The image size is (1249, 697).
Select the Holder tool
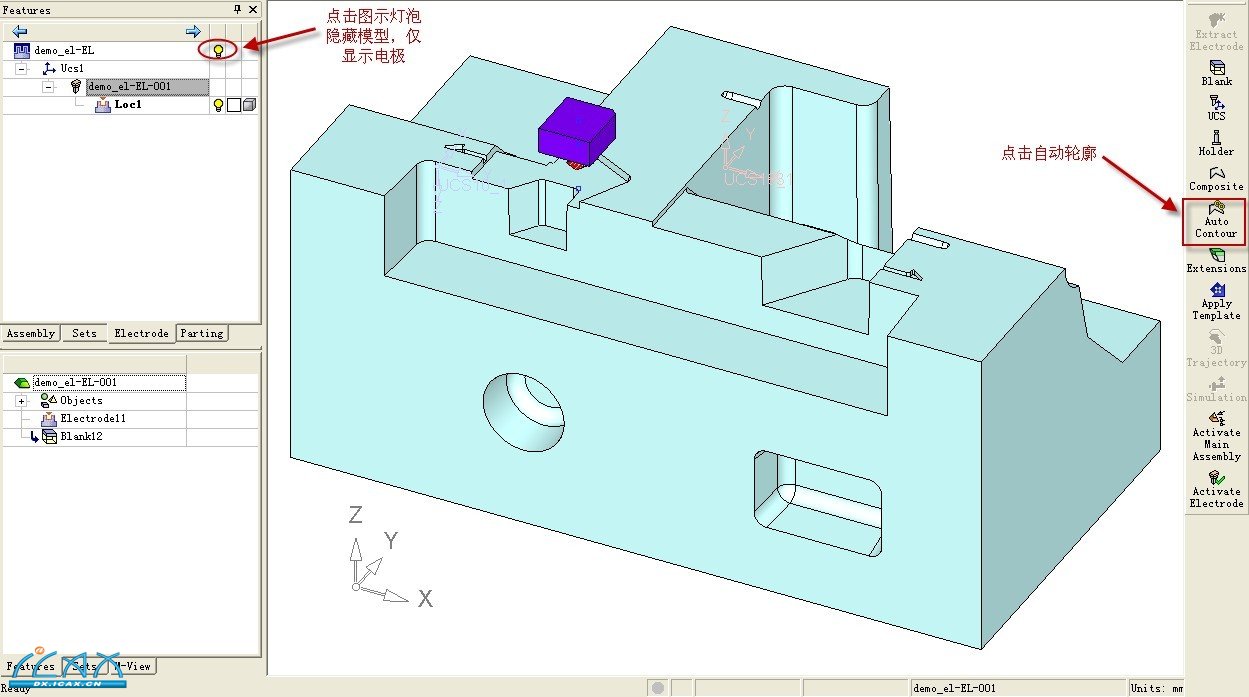1216,142
